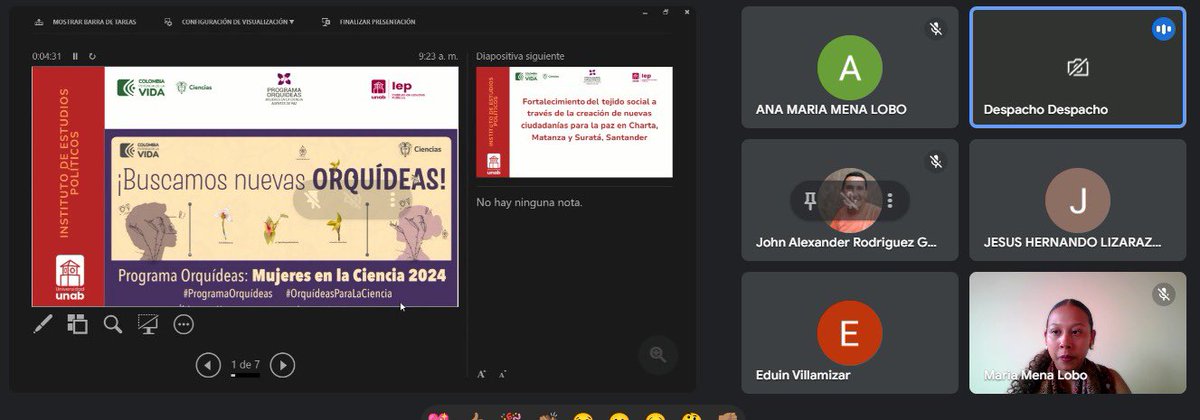Image resolution: width=1200 pixels, height=420 pixels.
Task: Click the 'No hay ninguna nota.' notes text
Action: (x=529, y=202)
